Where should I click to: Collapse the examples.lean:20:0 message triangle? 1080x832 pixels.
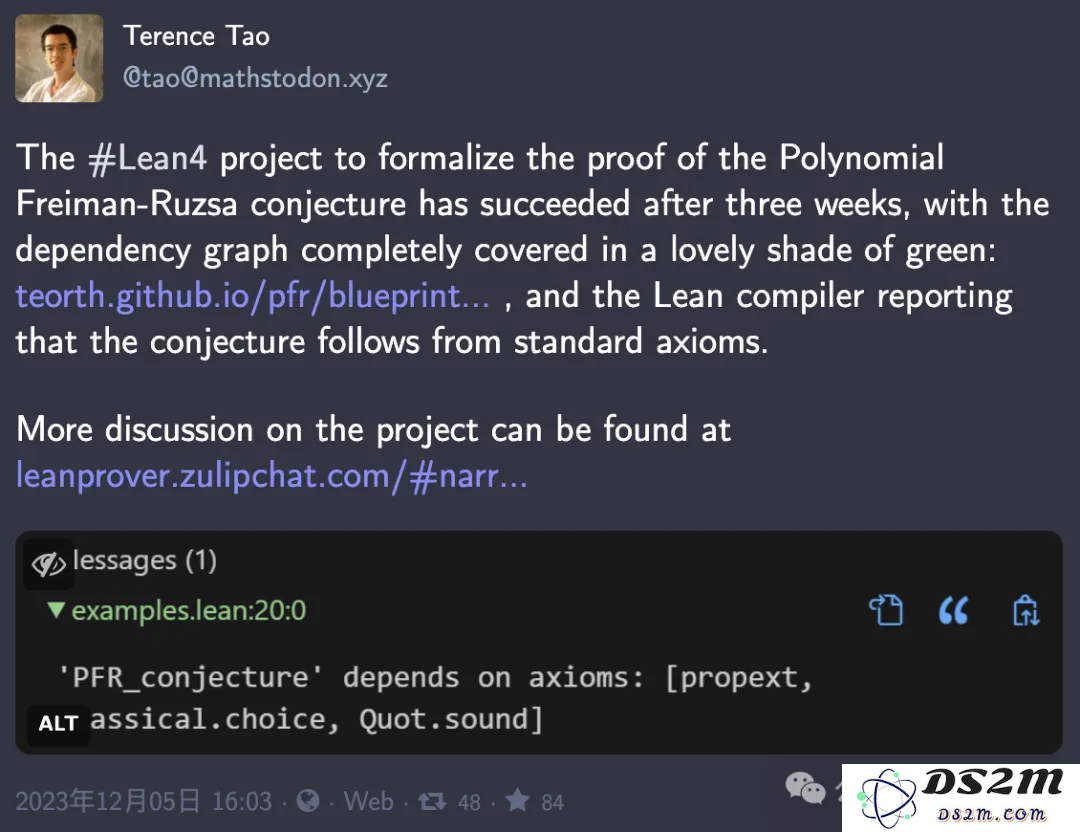56,610
